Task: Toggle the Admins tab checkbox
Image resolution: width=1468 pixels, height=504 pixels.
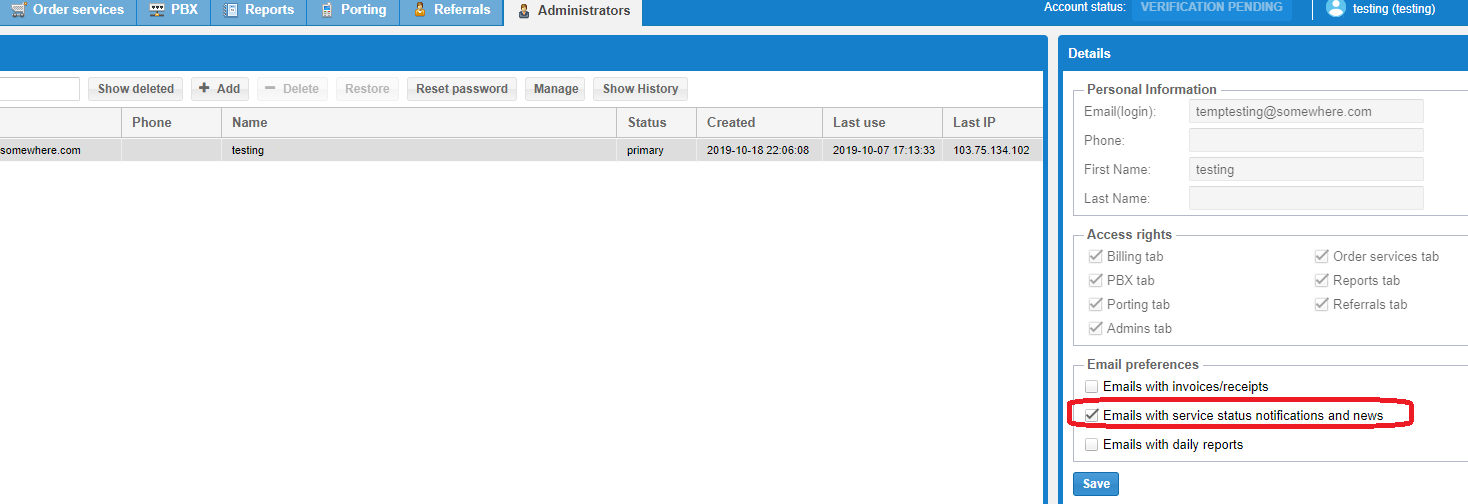Action: 1095,328
